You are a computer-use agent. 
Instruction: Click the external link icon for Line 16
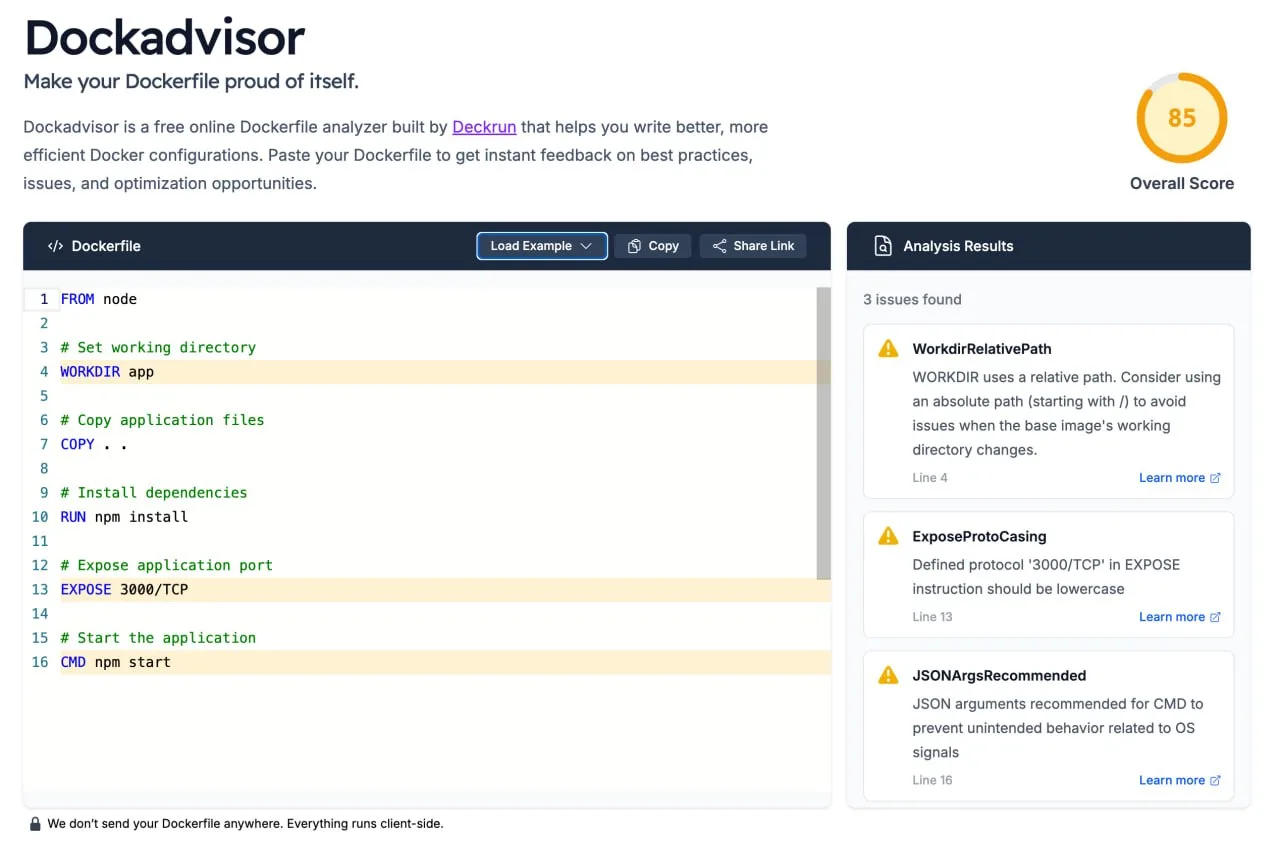tap(1216, 780)
